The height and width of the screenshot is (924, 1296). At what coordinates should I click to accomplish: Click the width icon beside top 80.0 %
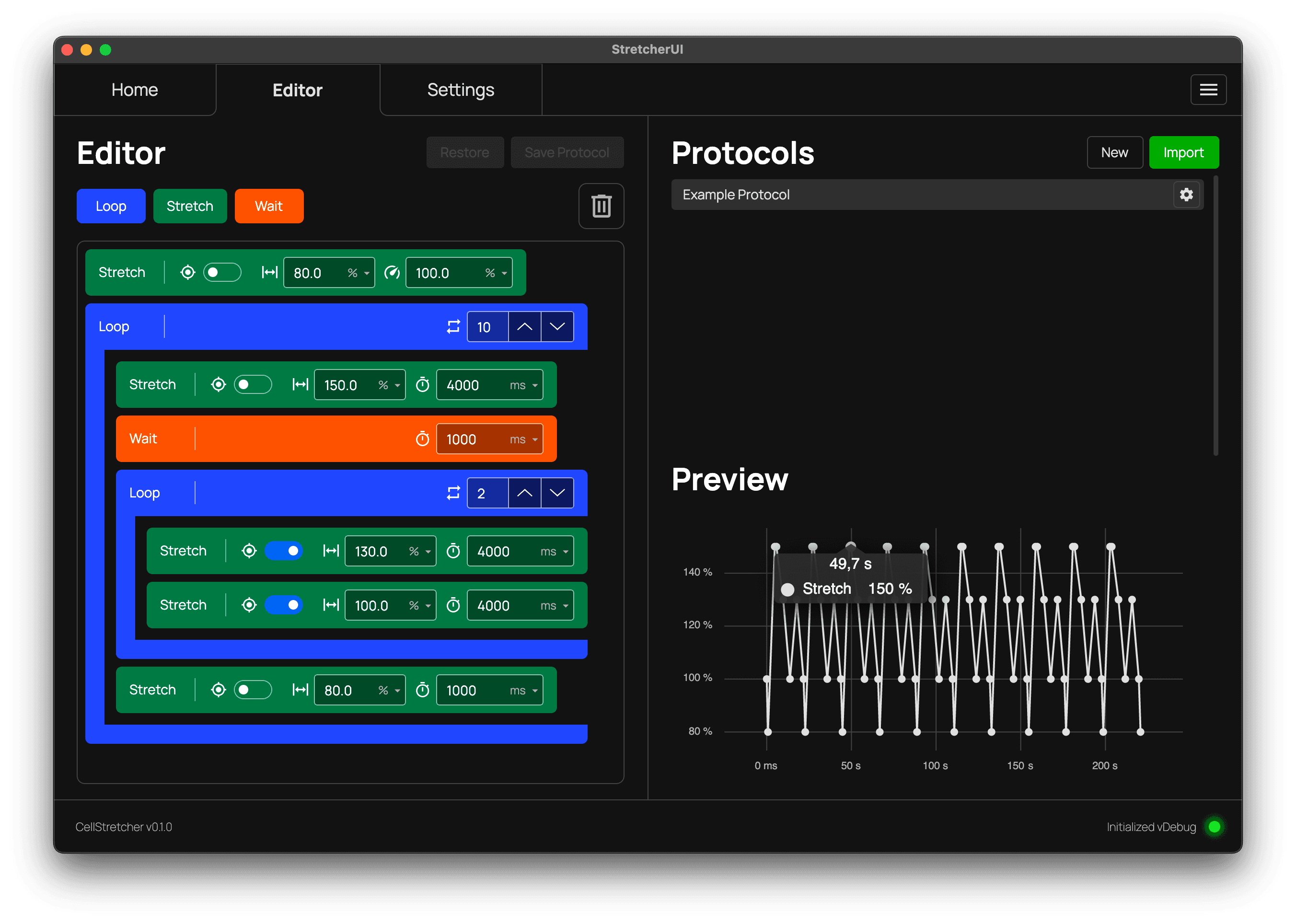click(270, 273)
